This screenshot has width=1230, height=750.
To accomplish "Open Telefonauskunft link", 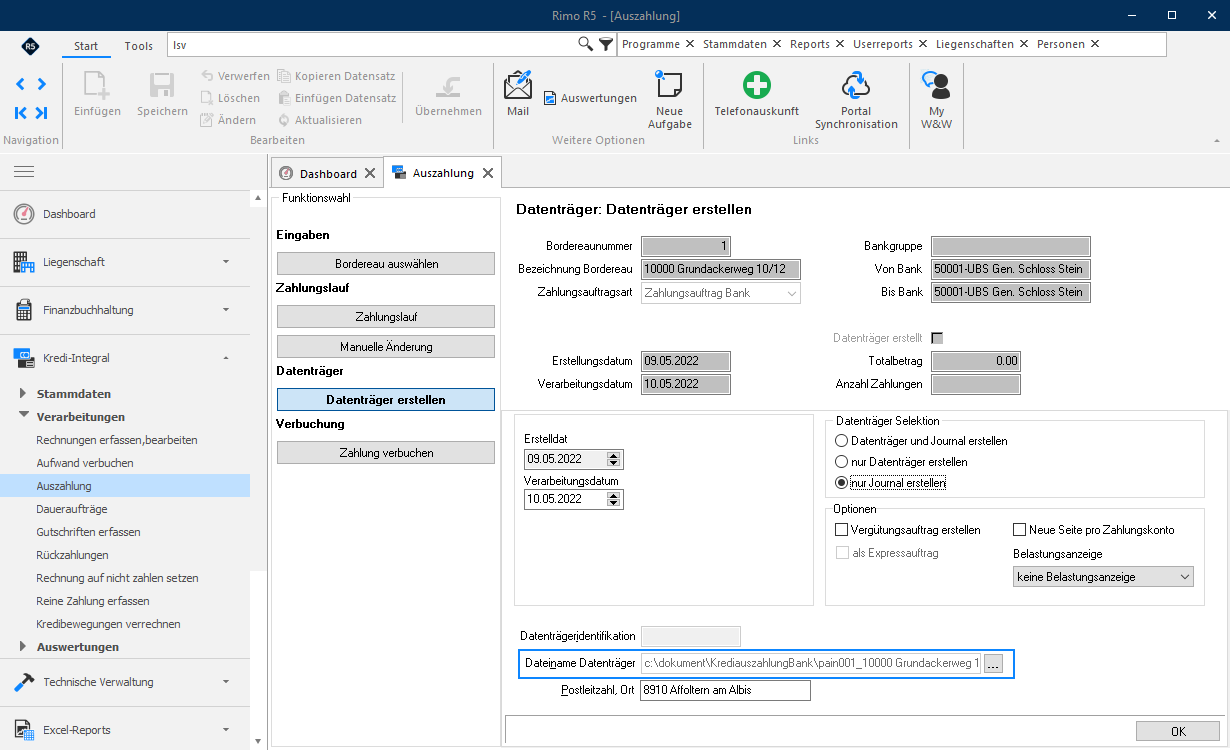I will [756, 94].
